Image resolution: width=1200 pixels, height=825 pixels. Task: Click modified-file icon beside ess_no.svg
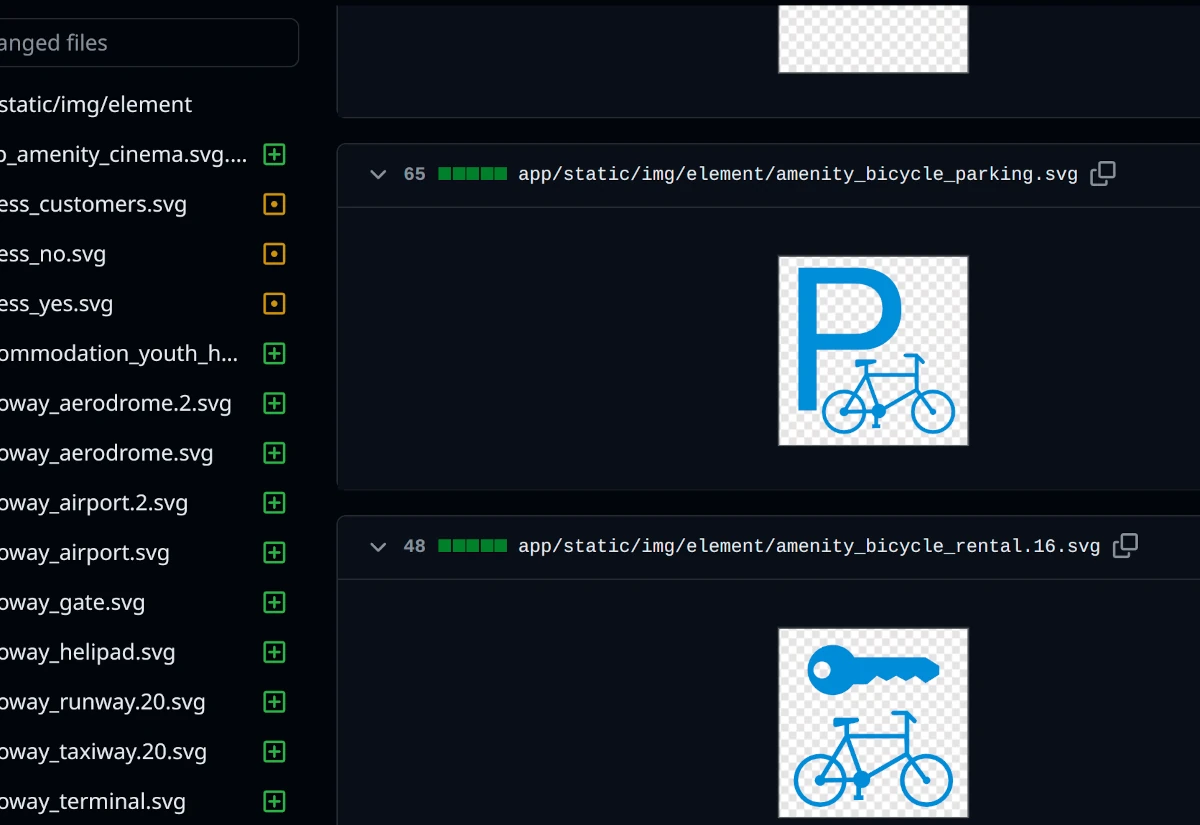[x=274, y=254]
